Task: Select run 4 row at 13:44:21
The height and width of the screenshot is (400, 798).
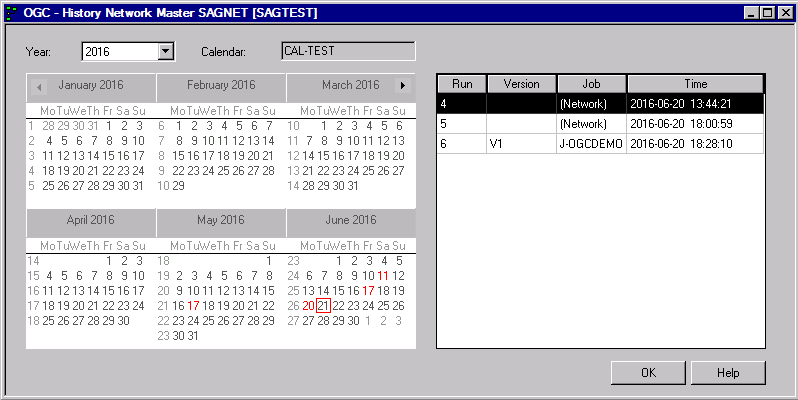Action: (601, 104)
